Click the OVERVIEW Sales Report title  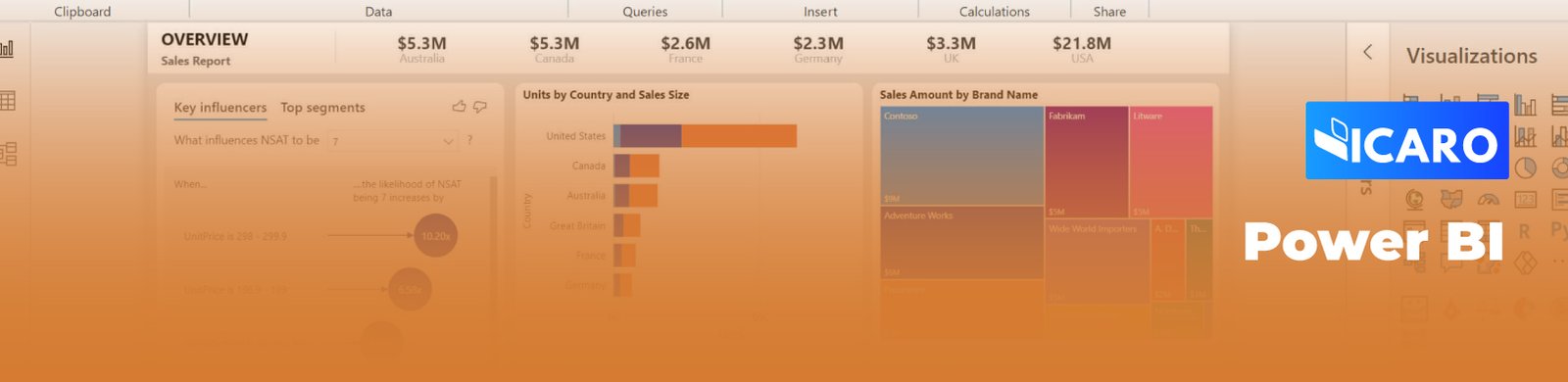click(x=205, y=49)
